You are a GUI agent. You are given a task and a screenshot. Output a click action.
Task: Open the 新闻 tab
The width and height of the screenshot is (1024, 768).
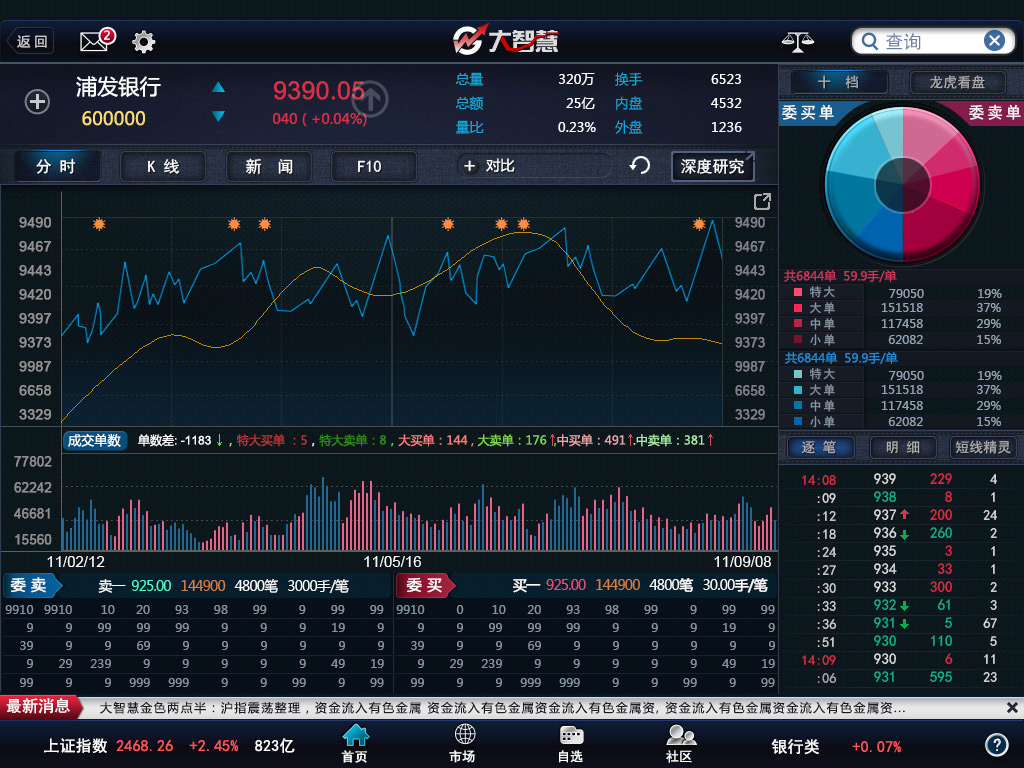coord(269,167)
